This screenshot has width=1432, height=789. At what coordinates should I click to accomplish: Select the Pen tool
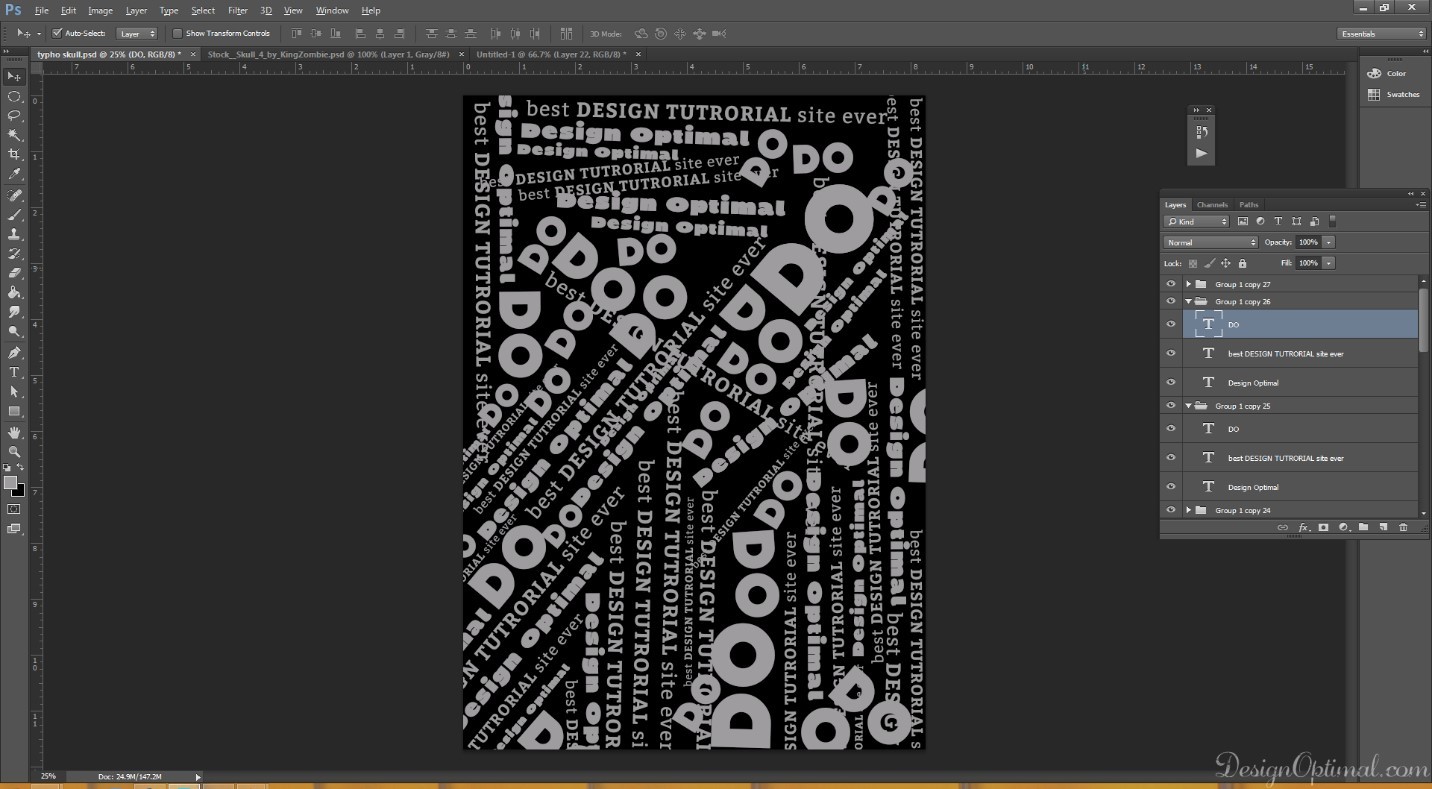point(14,353)
